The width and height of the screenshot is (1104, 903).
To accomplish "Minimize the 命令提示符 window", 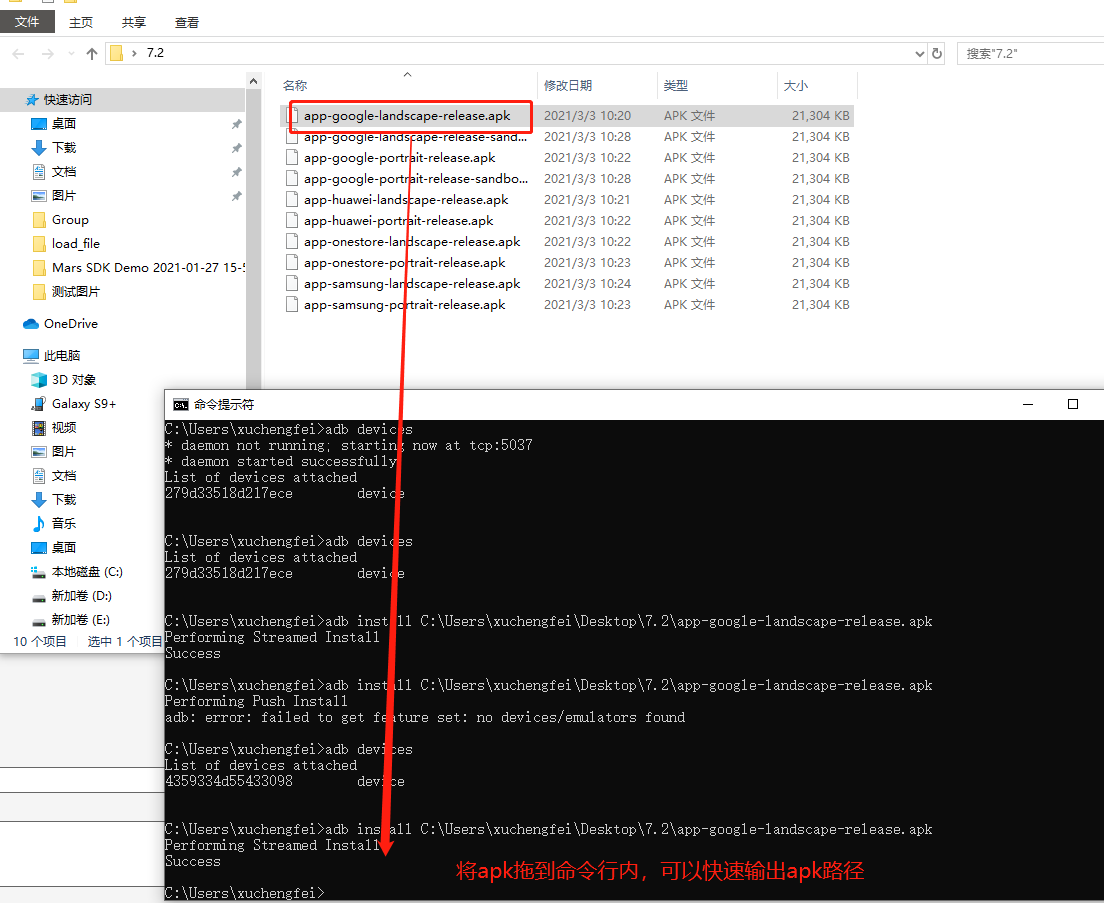I will [1028, 404].
